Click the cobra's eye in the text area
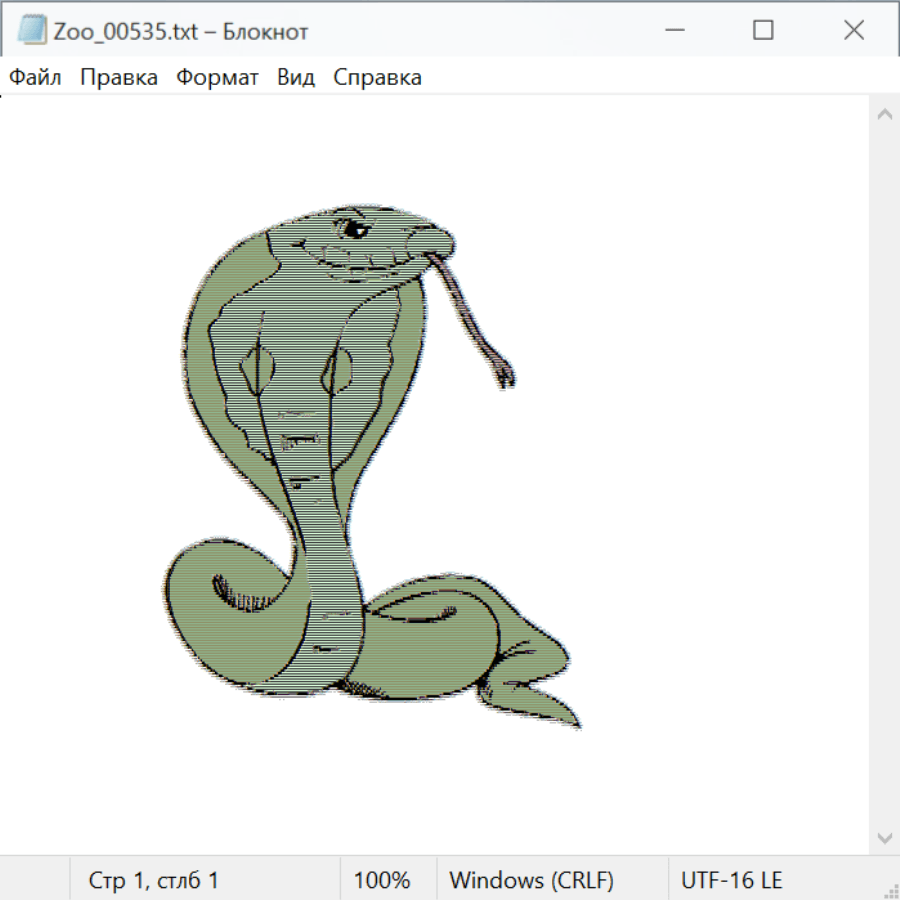 (354, 231)
